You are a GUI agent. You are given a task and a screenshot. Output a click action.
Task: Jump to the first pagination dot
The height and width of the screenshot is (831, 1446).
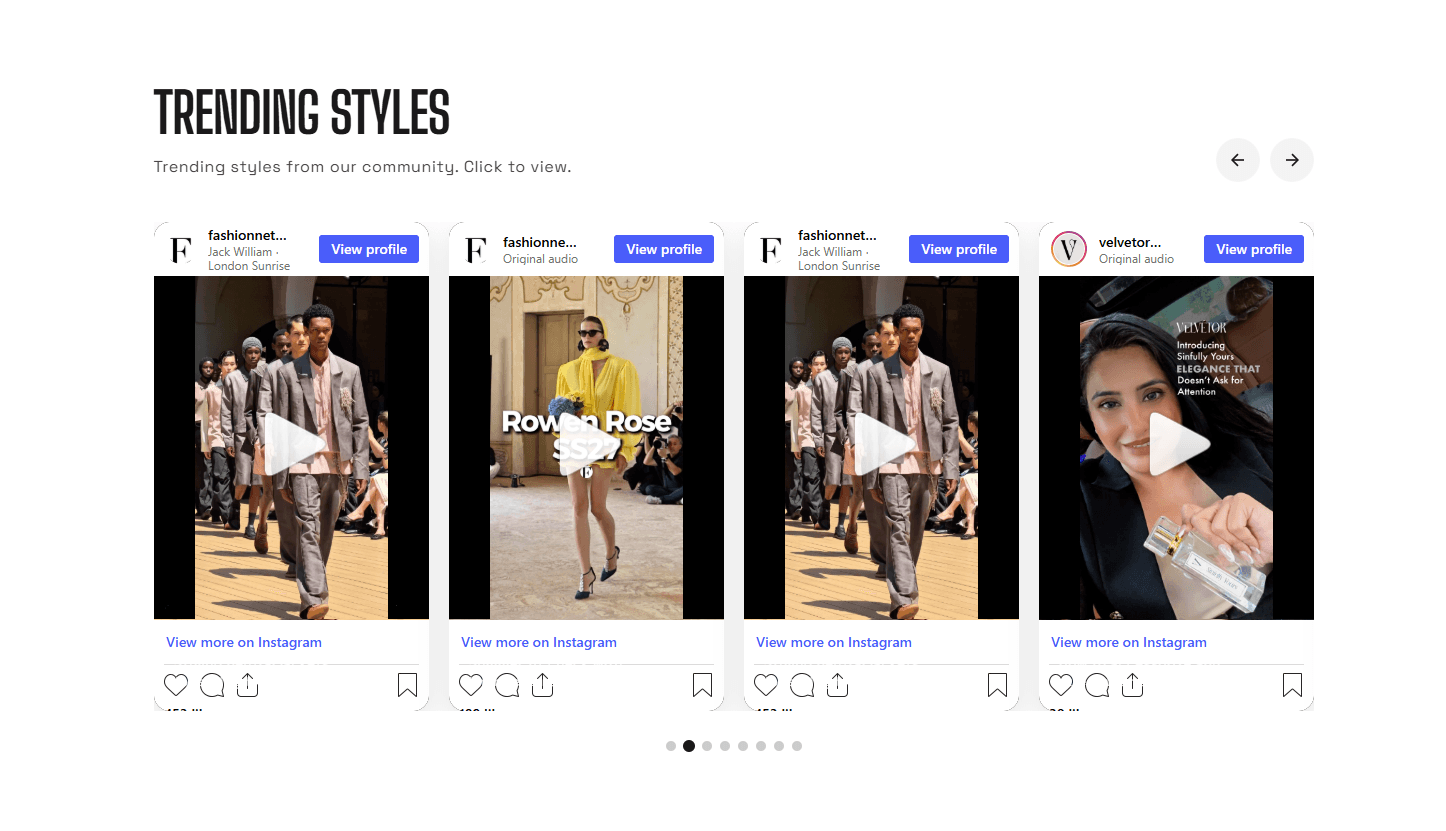coord(671,746)
